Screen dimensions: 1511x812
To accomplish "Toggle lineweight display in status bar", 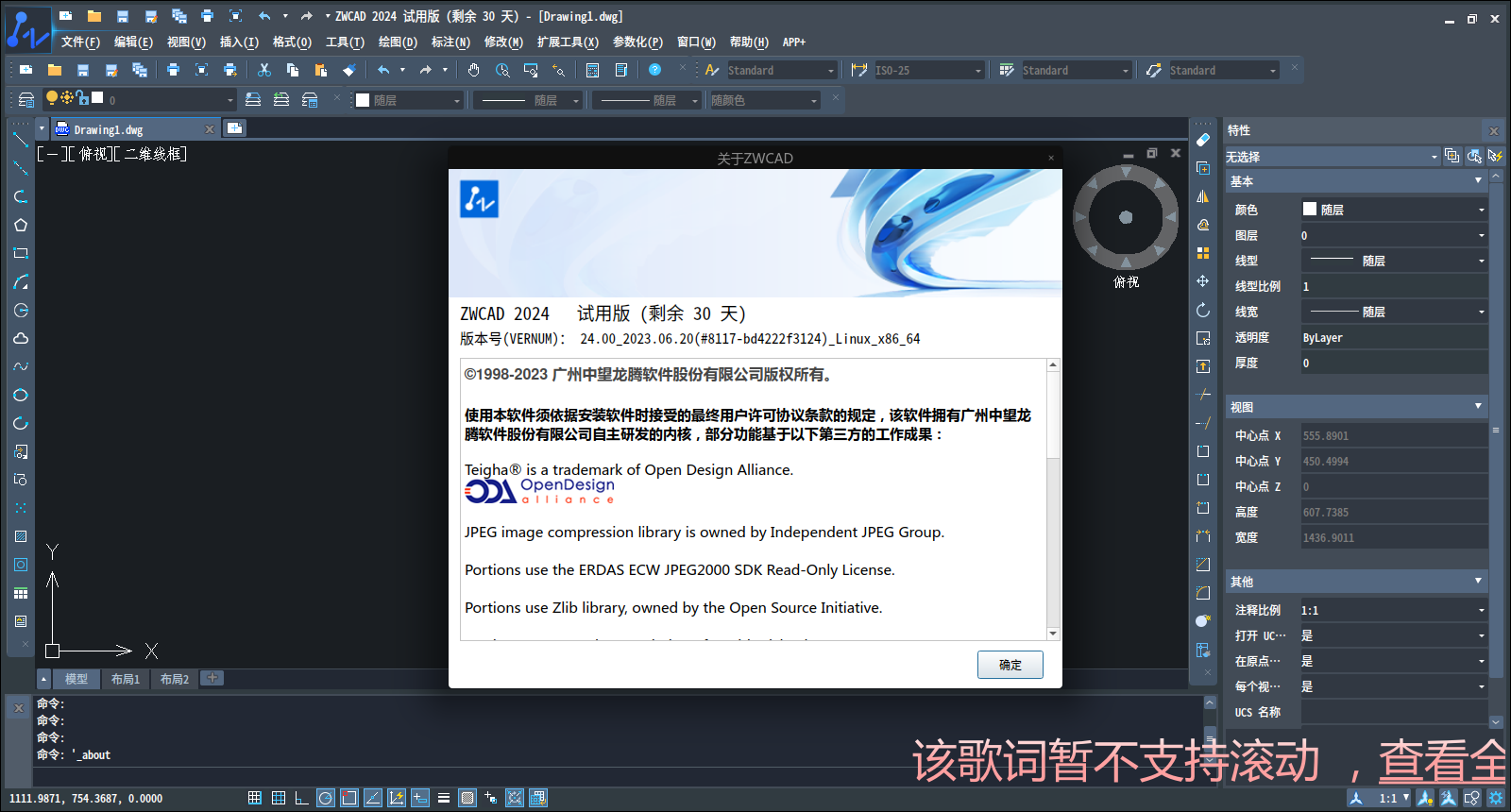I will (x=444, y=798).
